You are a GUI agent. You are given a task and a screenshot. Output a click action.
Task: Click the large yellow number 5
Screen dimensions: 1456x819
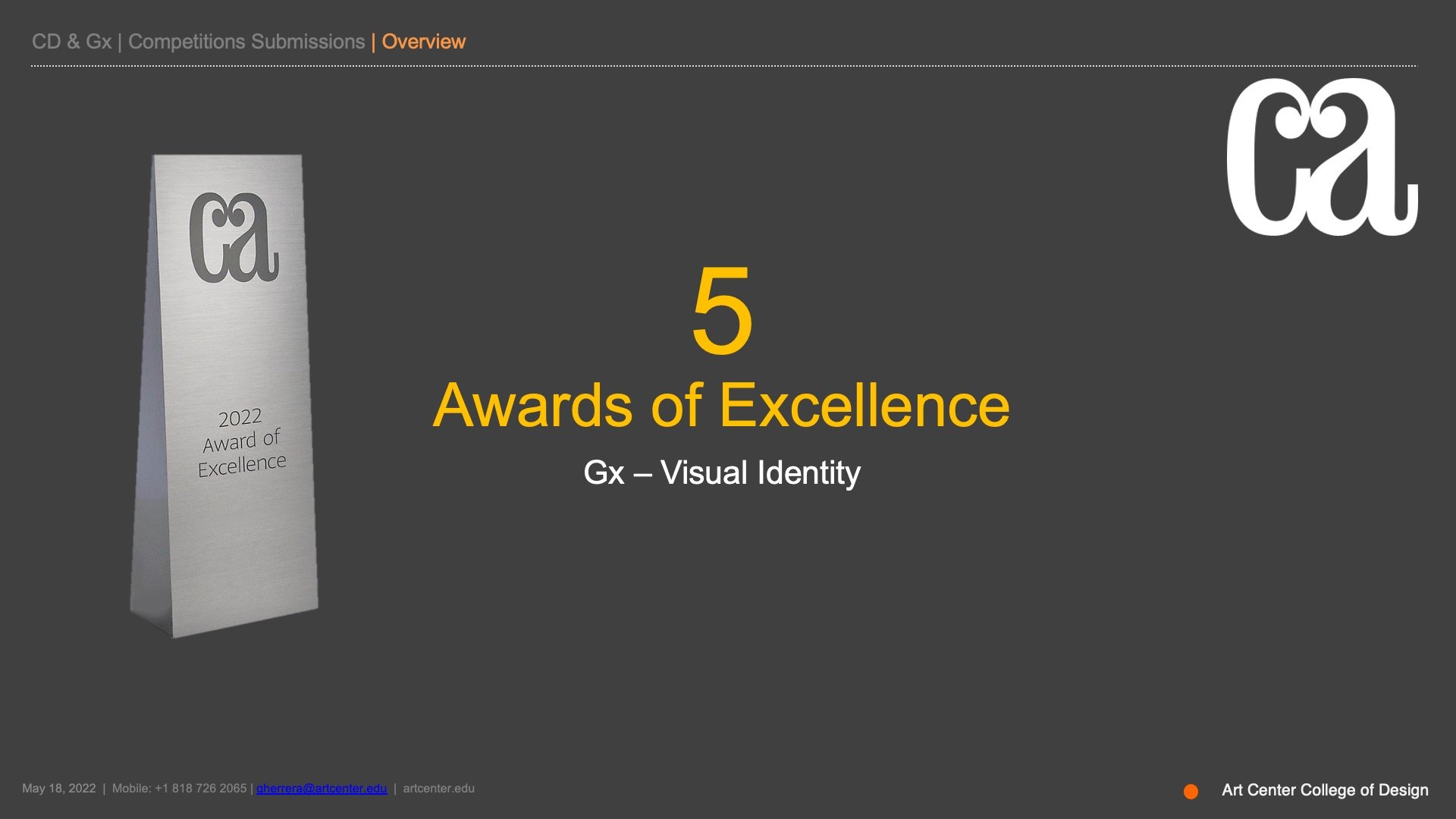(722, 309)
